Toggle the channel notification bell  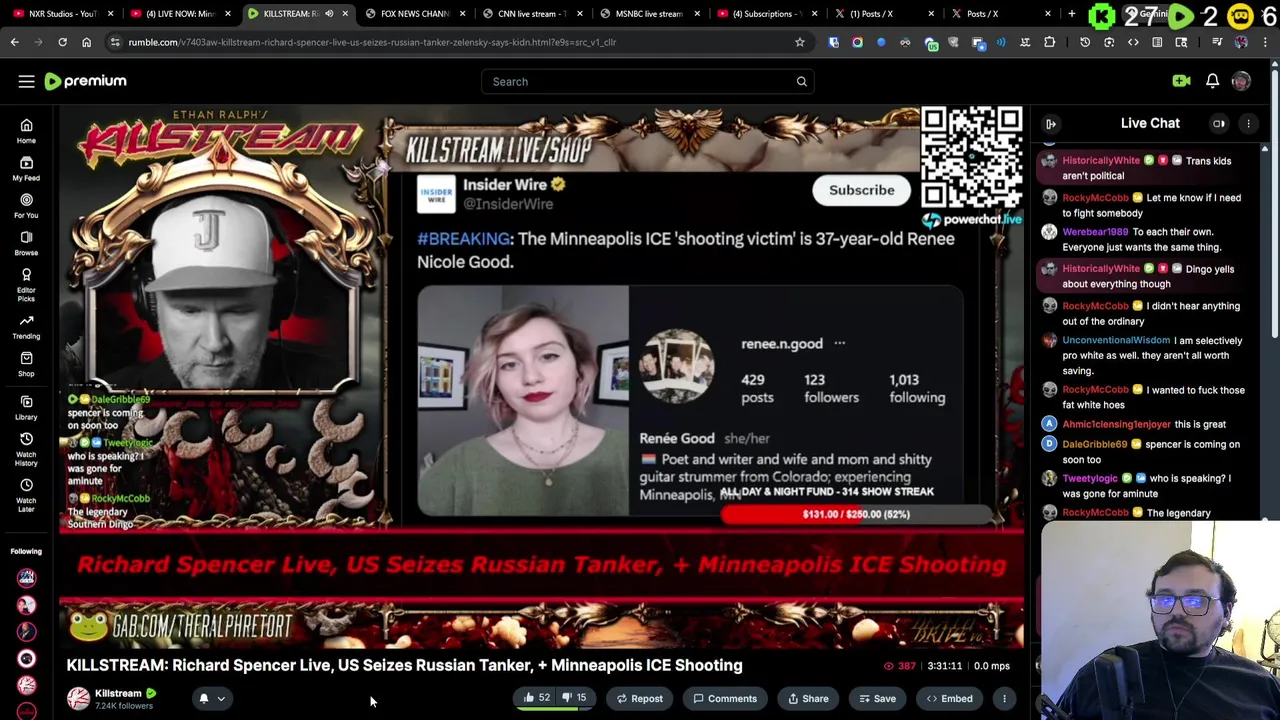[x=203, y=698]
